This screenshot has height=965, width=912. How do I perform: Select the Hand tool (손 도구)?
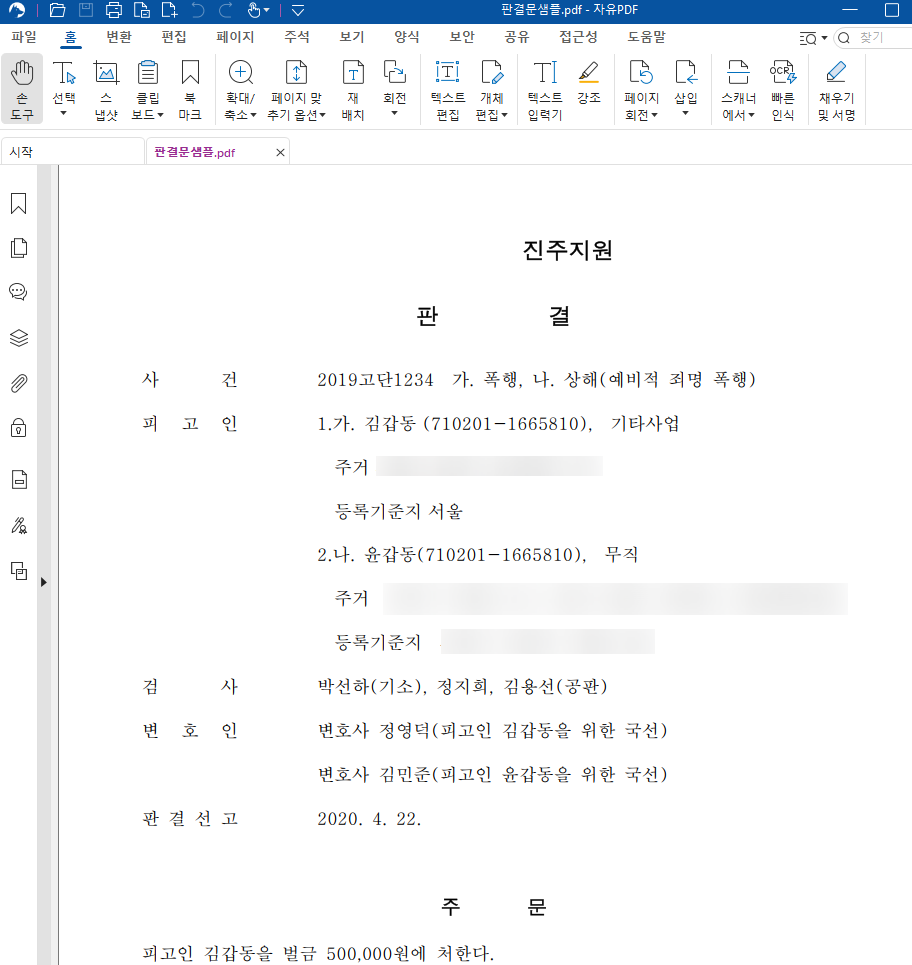22,89
